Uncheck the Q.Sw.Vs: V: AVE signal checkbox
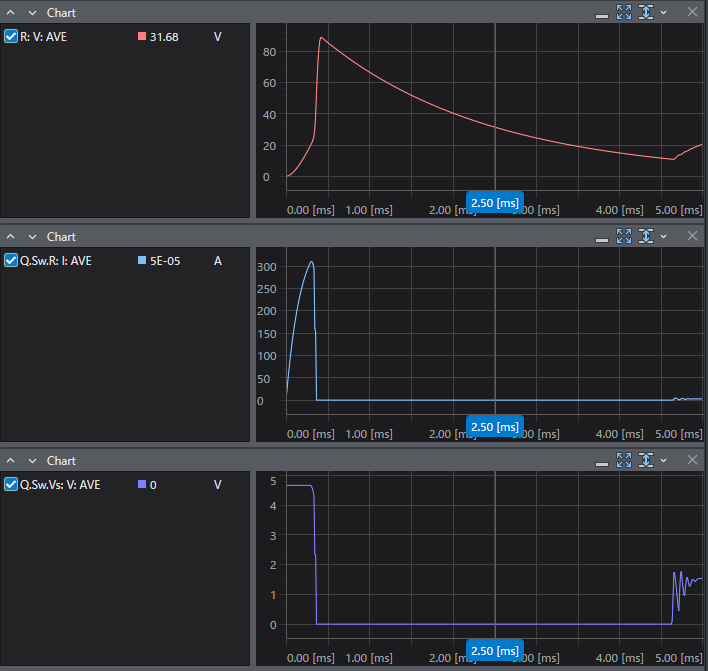 (x=11, y=485)
